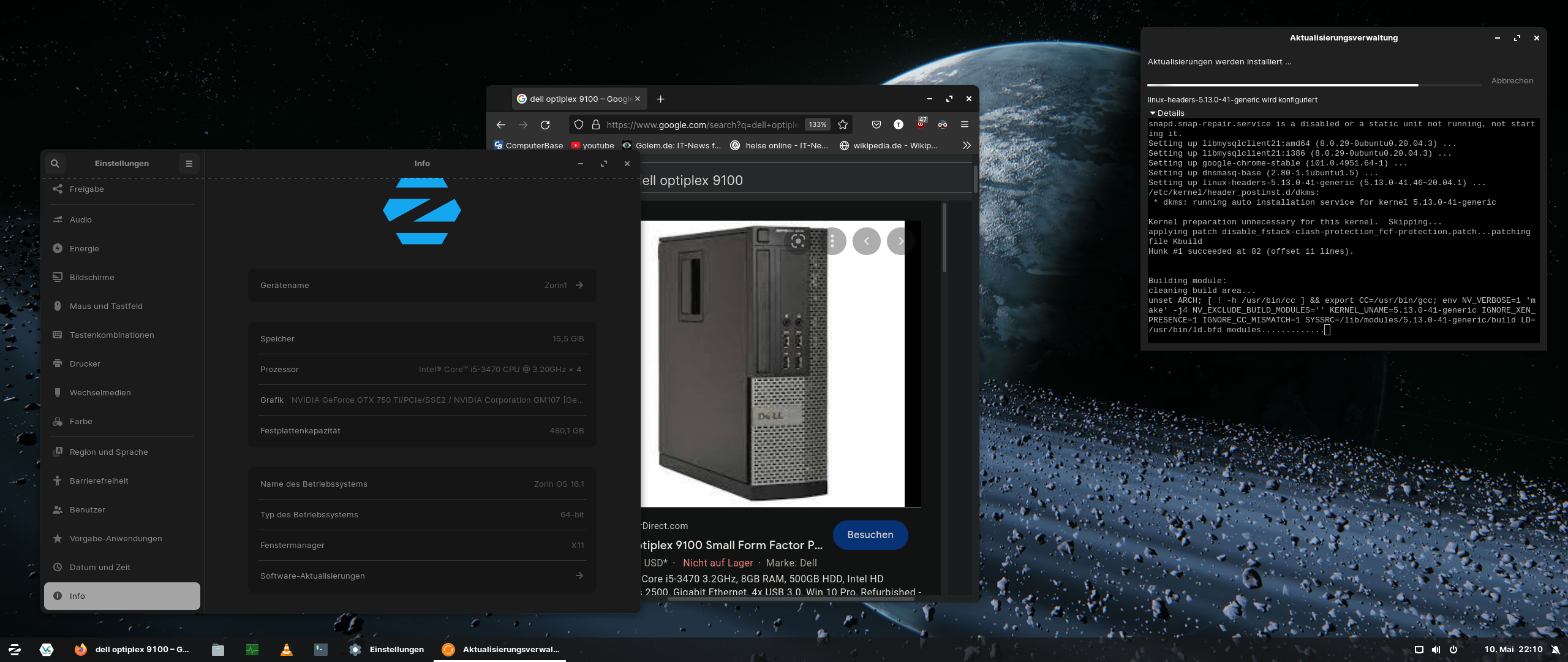The image size is (1568, 662).
Task: Select Bildschirme in settings sidebar
Action: pyautogui.click(x=122, y=278)
